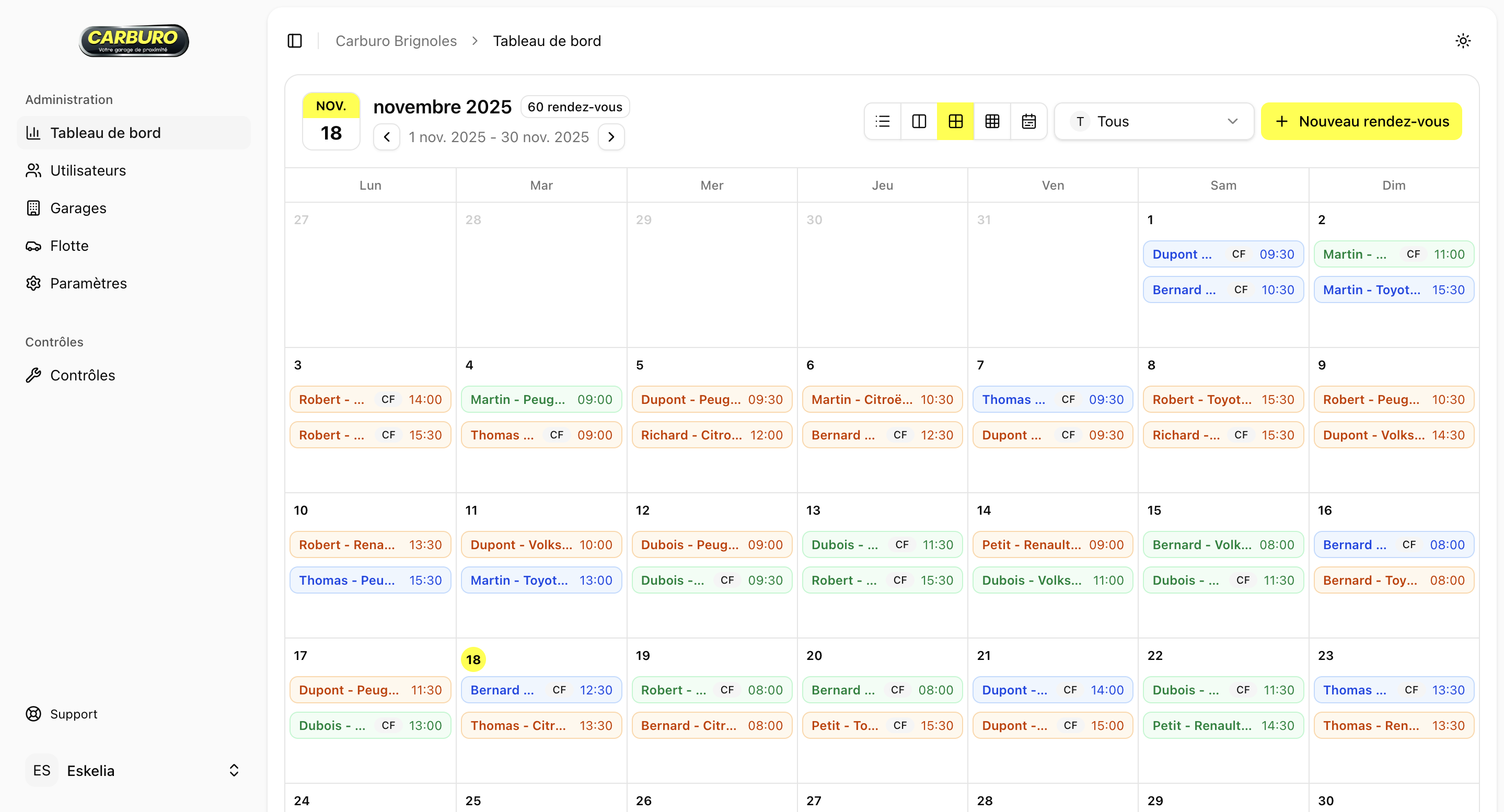This screenshot has width=1504, height=812.
Task: Switch to the month grid view icon
Action: coord(992,121)
